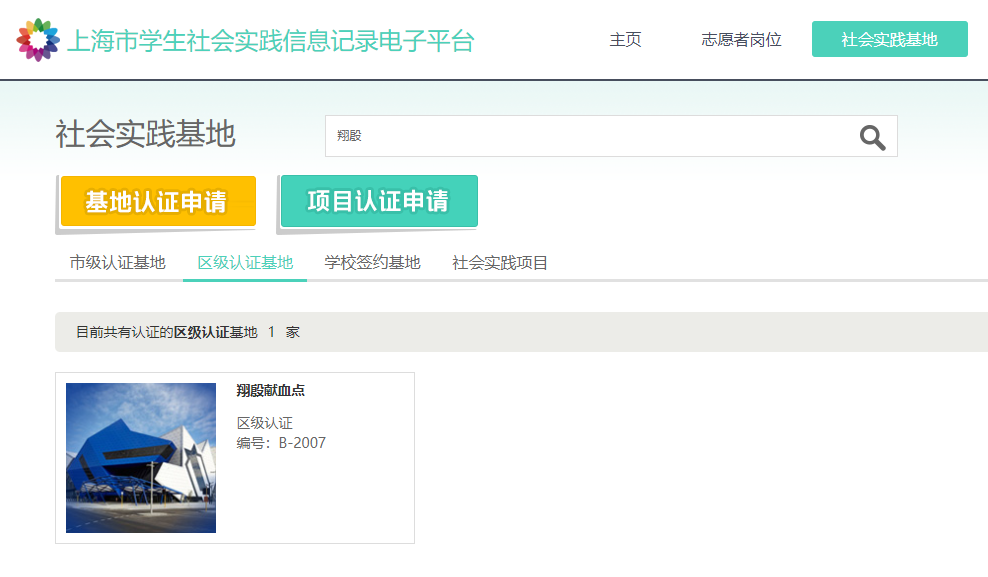Click the large 社会实践基地 page heading
The width and height of the screenshot is (988, 577).
[146, 134]
